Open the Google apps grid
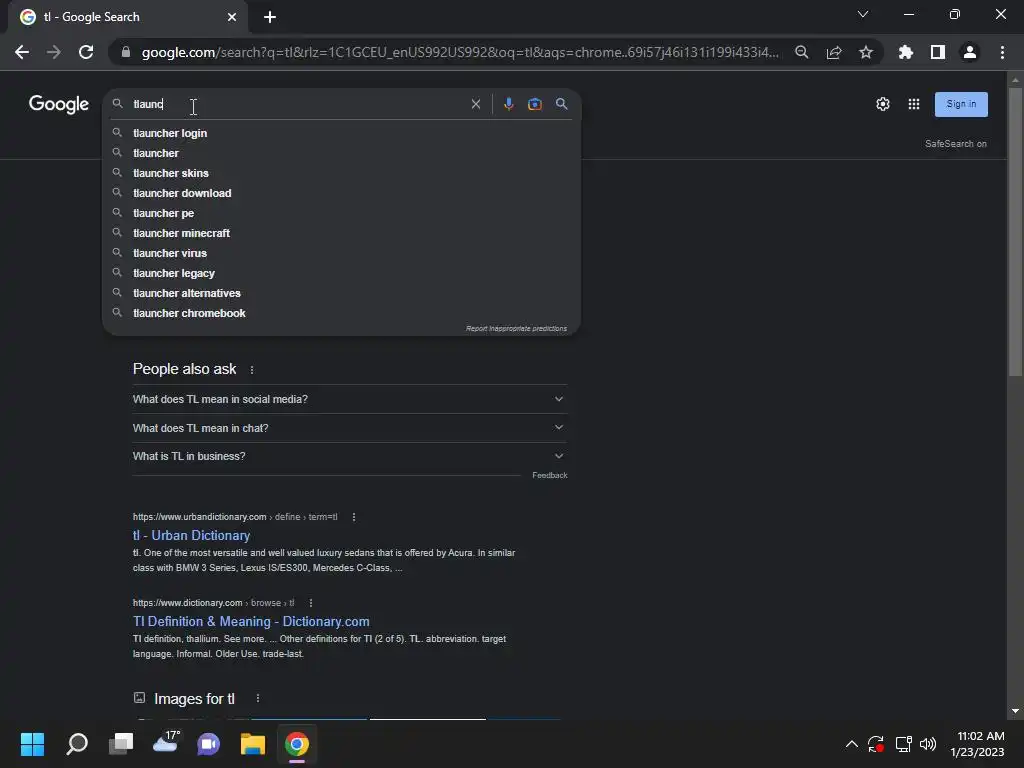The height and width of the screenshot is (768, 1024). 914,104
